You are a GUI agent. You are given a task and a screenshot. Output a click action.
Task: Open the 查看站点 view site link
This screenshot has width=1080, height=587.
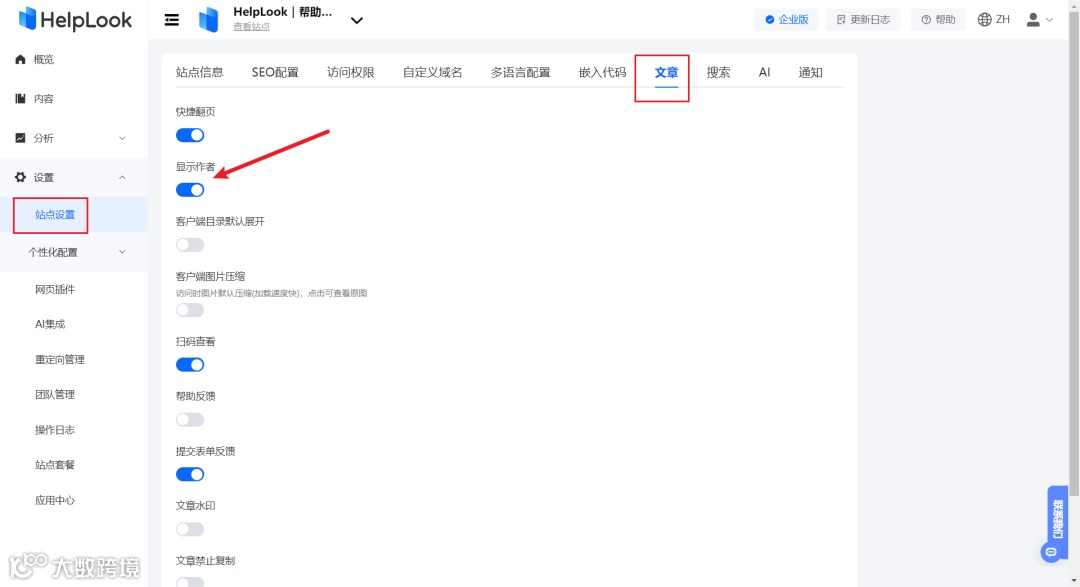point(251,27)
